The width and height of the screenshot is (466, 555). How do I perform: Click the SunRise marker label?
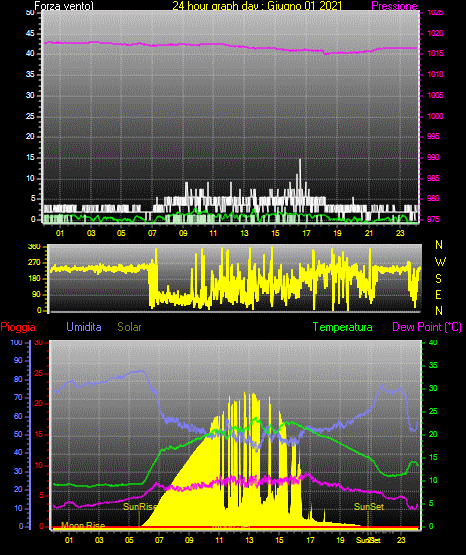pos(139,507)
